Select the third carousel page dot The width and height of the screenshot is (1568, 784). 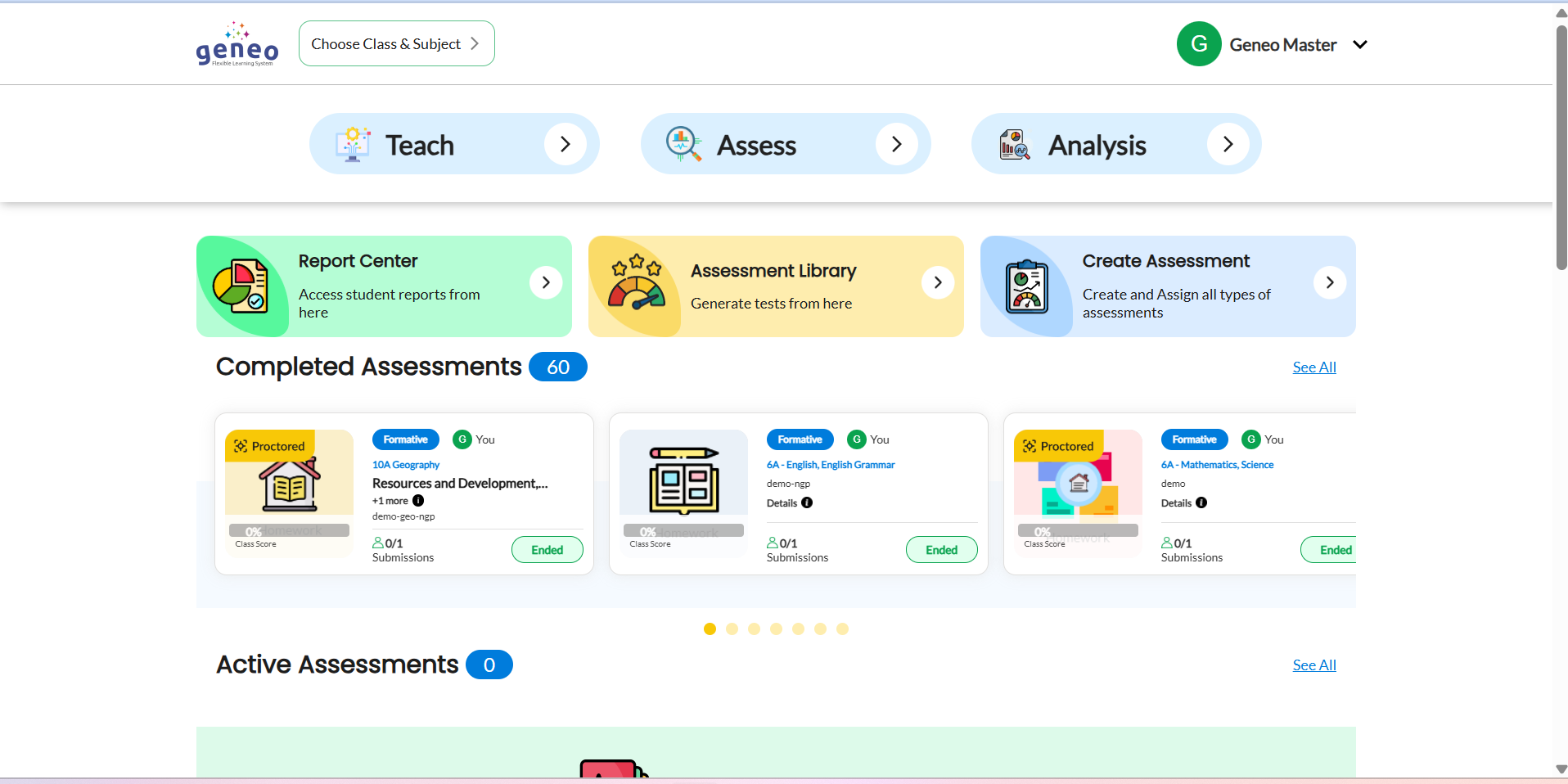754,629
